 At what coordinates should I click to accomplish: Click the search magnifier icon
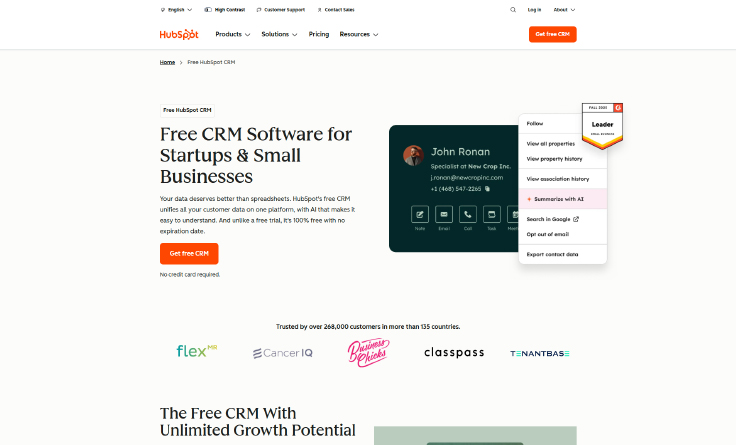pyautogui.click(x=513, y=10)
